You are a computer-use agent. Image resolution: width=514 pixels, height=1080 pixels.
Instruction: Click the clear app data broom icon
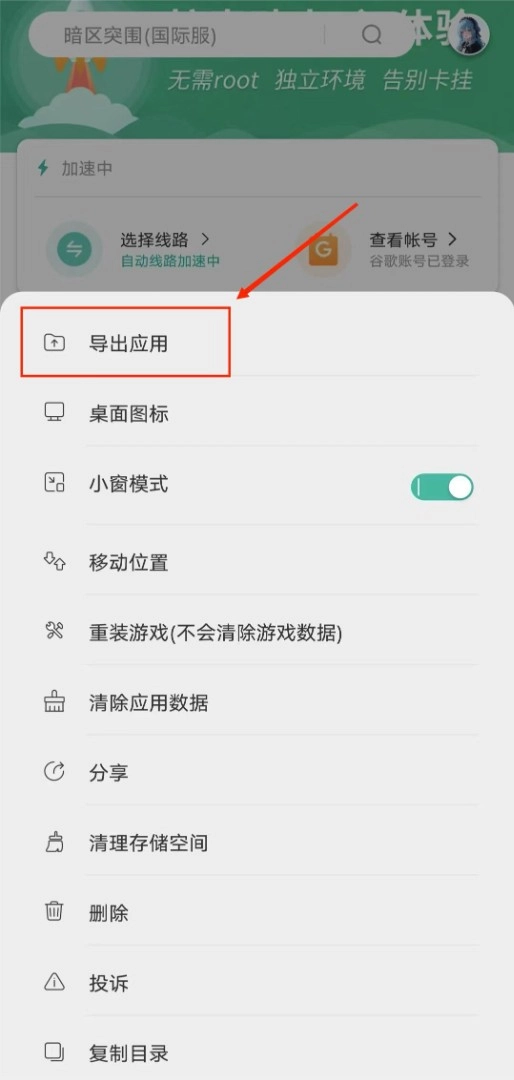(54, 702)
